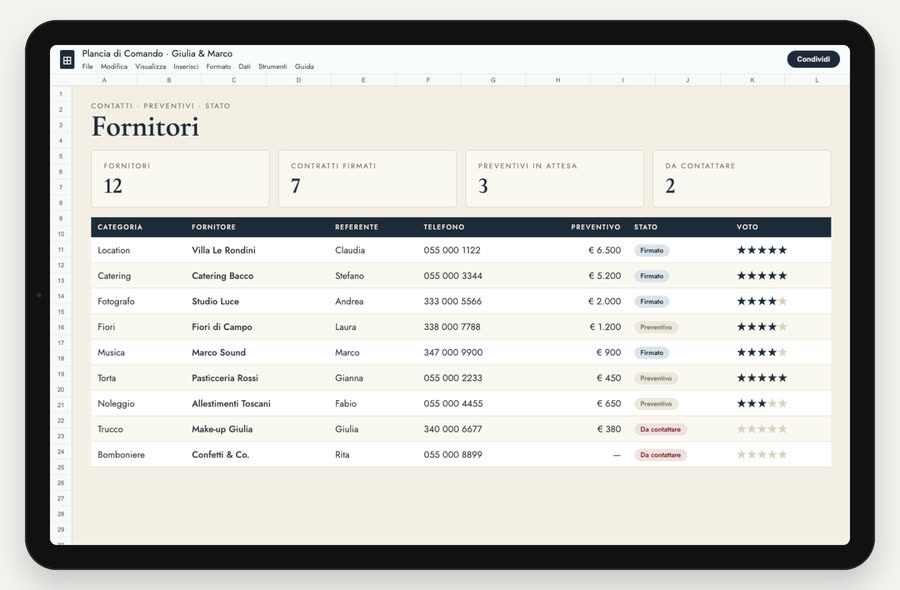Image resolution: width=900 pixels, height=590 pixels.
Task: Click the Preventivo badge for Pasticceria Rossi
Action: [x=656, y=378]
